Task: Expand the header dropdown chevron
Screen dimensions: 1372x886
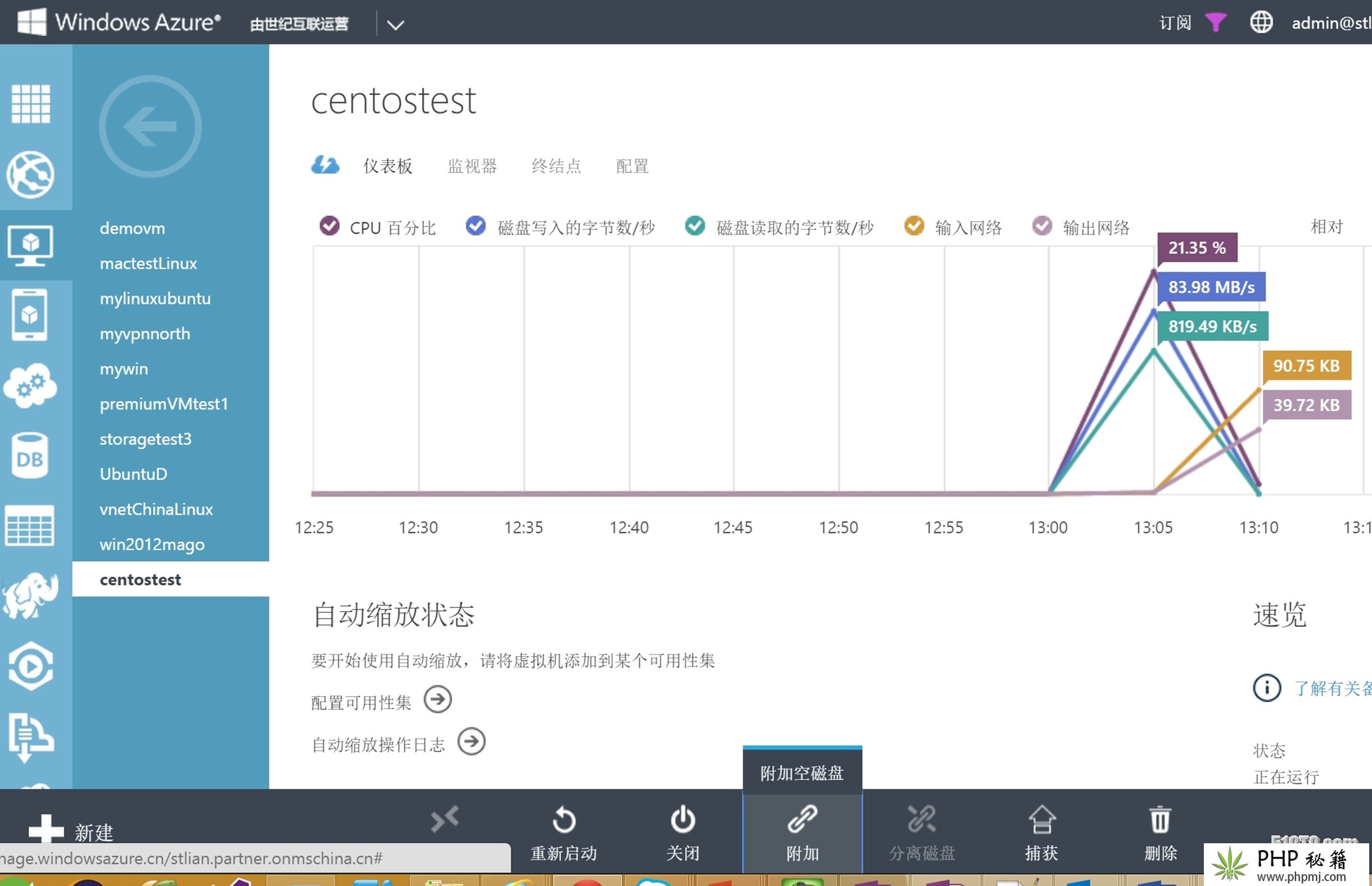Action: coord(395,25)
